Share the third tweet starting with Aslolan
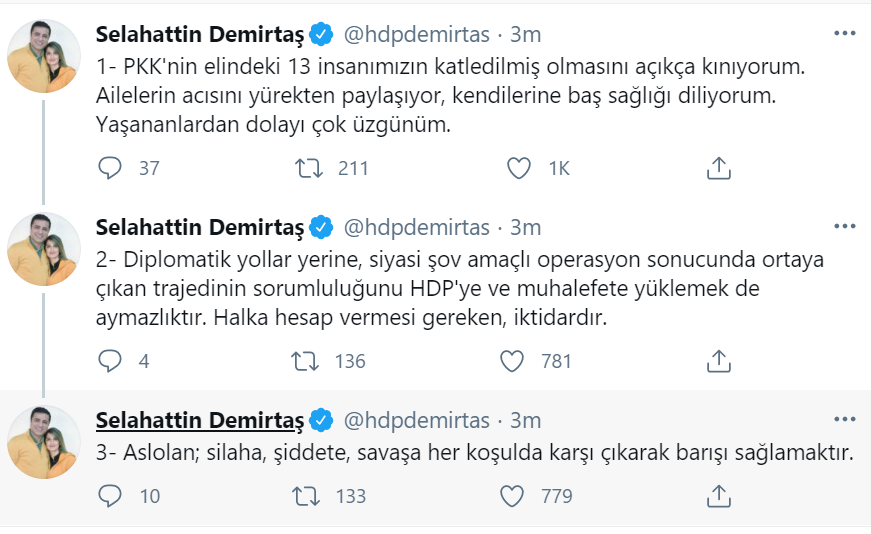This screenshot has width=871, height=534. (718, 495)
